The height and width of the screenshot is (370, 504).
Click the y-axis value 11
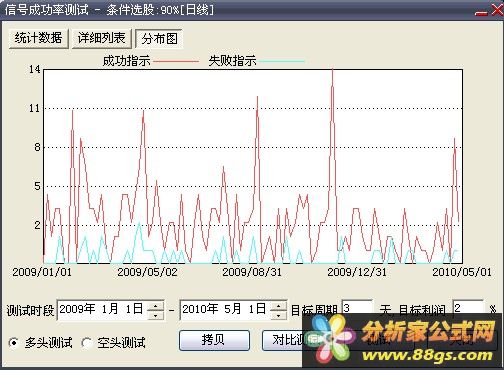pyautogui.click(x=35, y=108)
